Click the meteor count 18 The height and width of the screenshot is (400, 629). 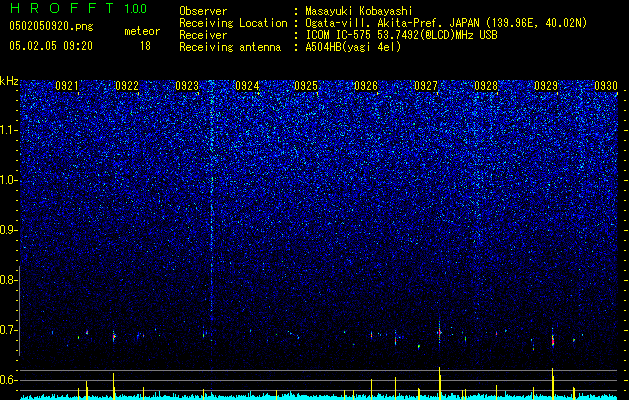click(x=145, y=46)
